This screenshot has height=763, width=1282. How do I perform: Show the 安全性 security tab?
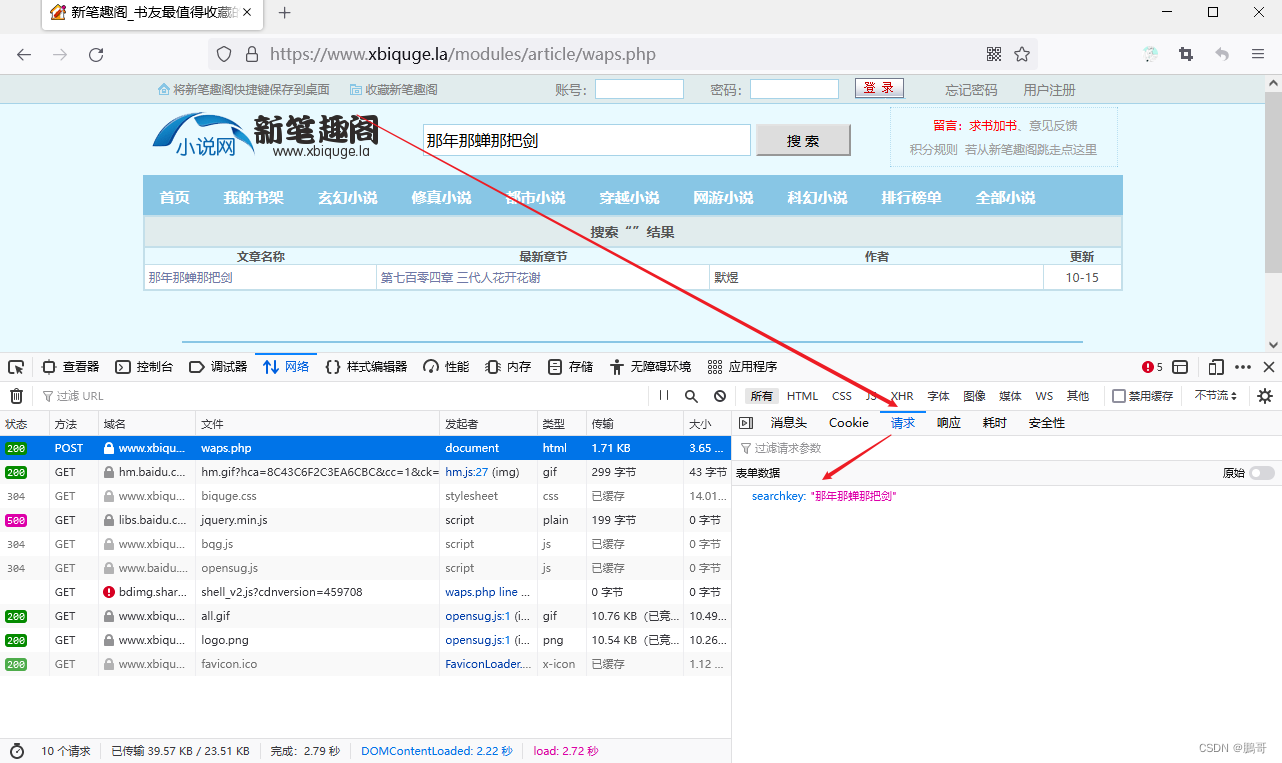coord(1047,423)
